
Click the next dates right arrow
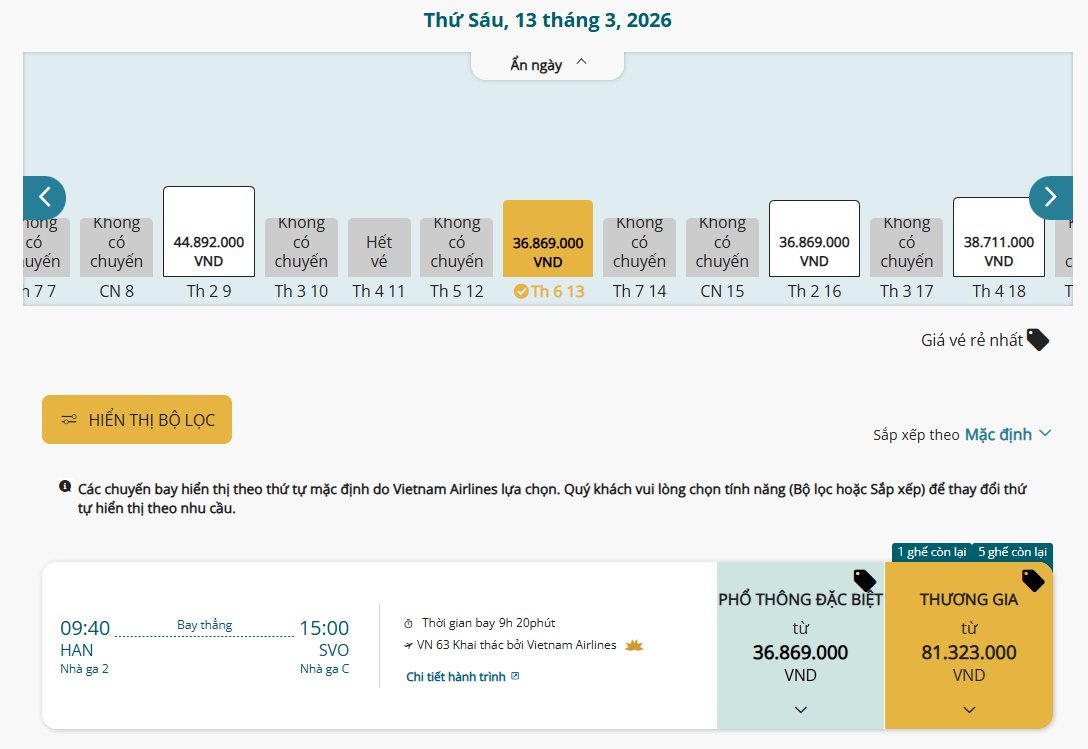click(1050, 197)
